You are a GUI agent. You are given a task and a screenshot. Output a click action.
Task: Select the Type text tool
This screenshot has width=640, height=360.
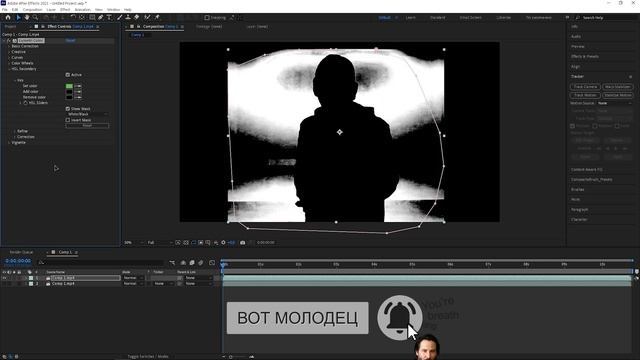(109, 18)
